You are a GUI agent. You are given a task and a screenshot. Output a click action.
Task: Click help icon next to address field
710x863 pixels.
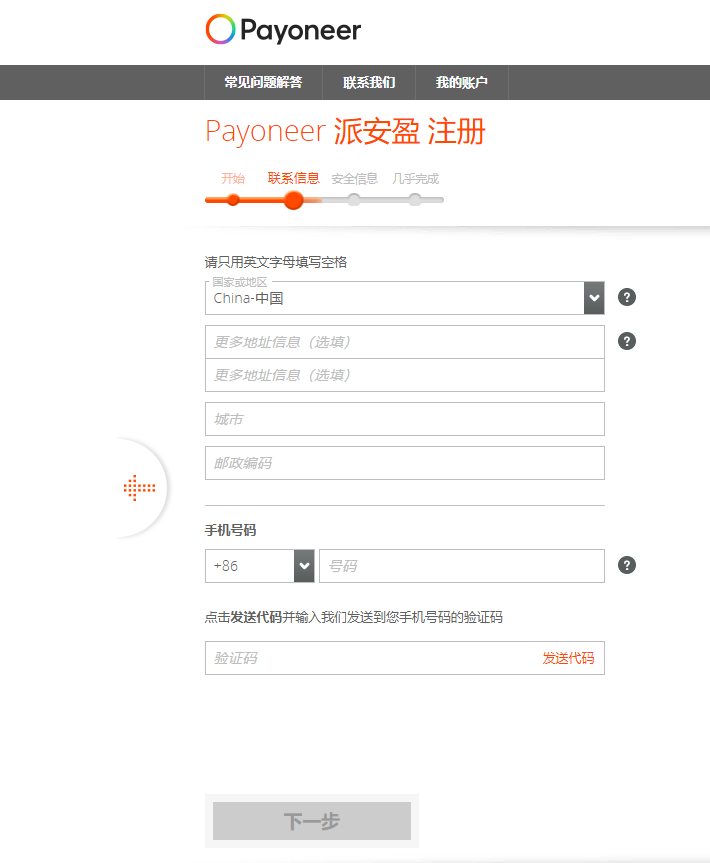[x=627, y=341]
